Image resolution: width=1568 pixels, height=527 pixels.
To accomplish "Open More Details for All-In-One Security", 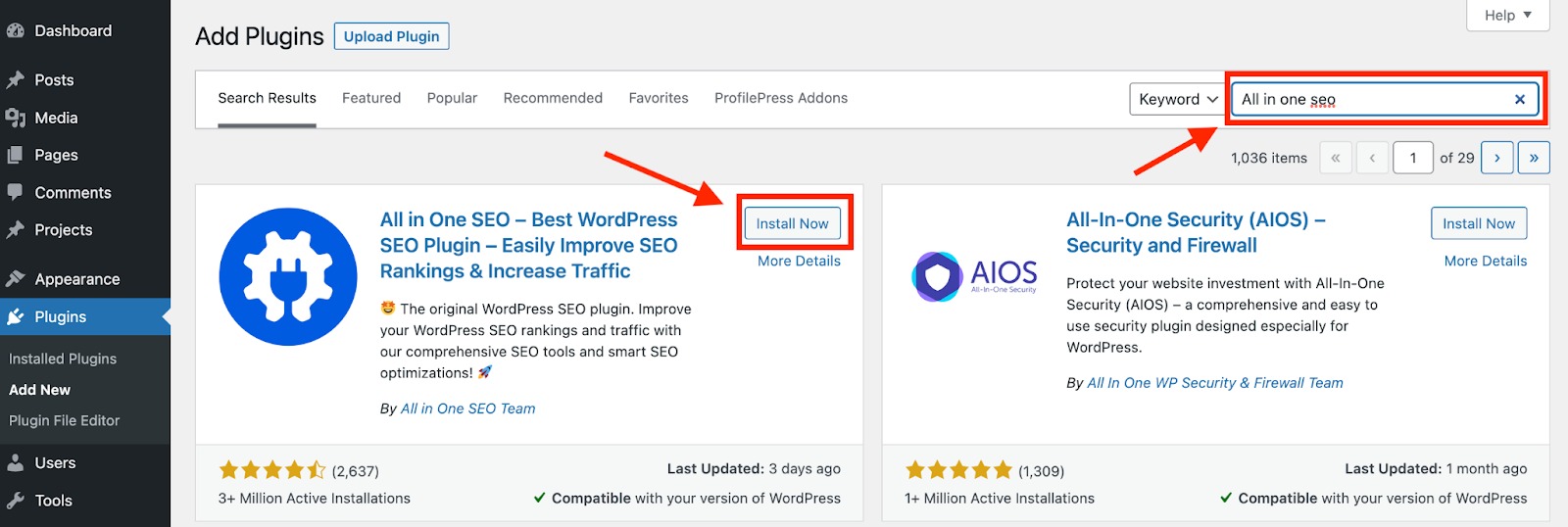I will pyautogui.click(x=1485, y=261).
